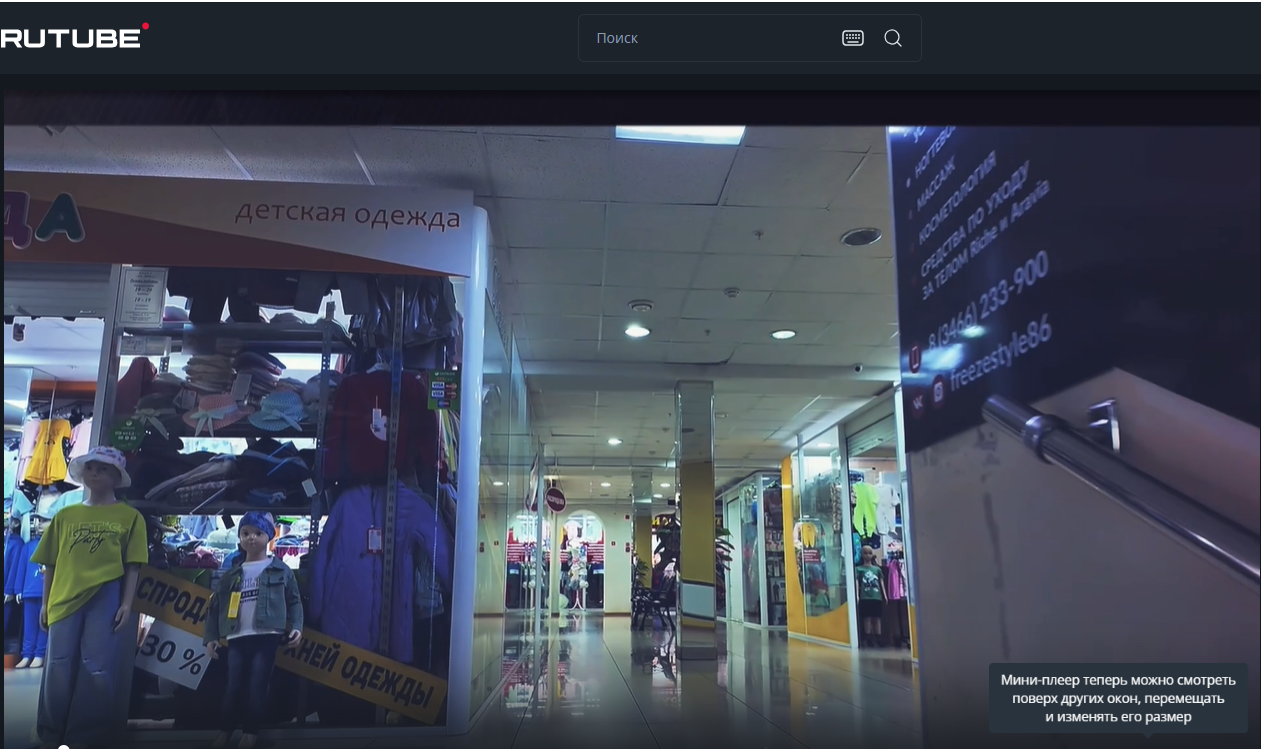Click the video progress bar handle
The height and width of the screenshot is (749, 1261).
64,747
